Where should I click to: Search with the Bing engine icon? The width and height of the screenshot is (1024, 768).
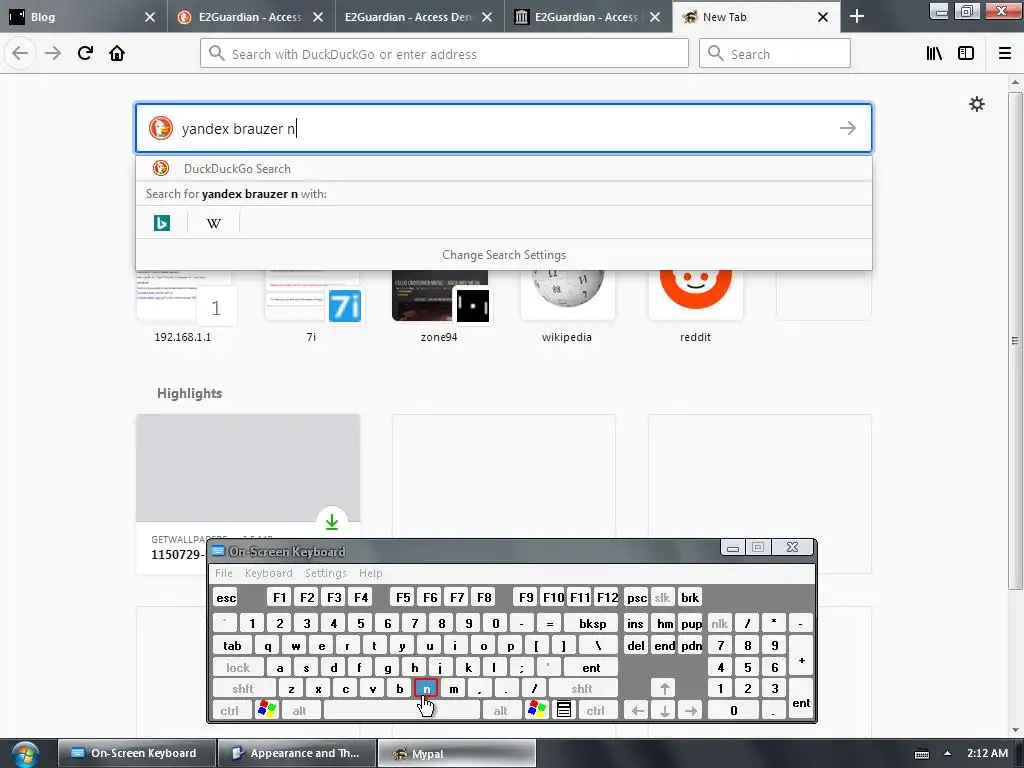[x=161, y=223]
